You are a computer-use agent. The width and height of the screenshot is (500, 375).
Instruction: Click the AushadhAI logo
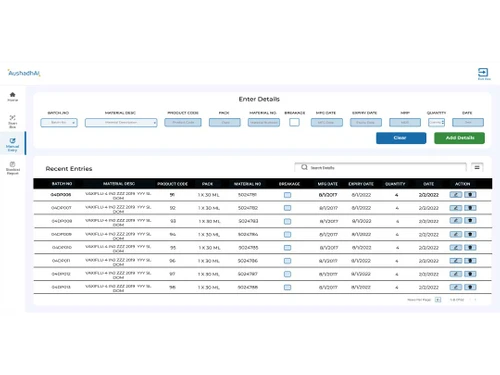click(24, 73)
